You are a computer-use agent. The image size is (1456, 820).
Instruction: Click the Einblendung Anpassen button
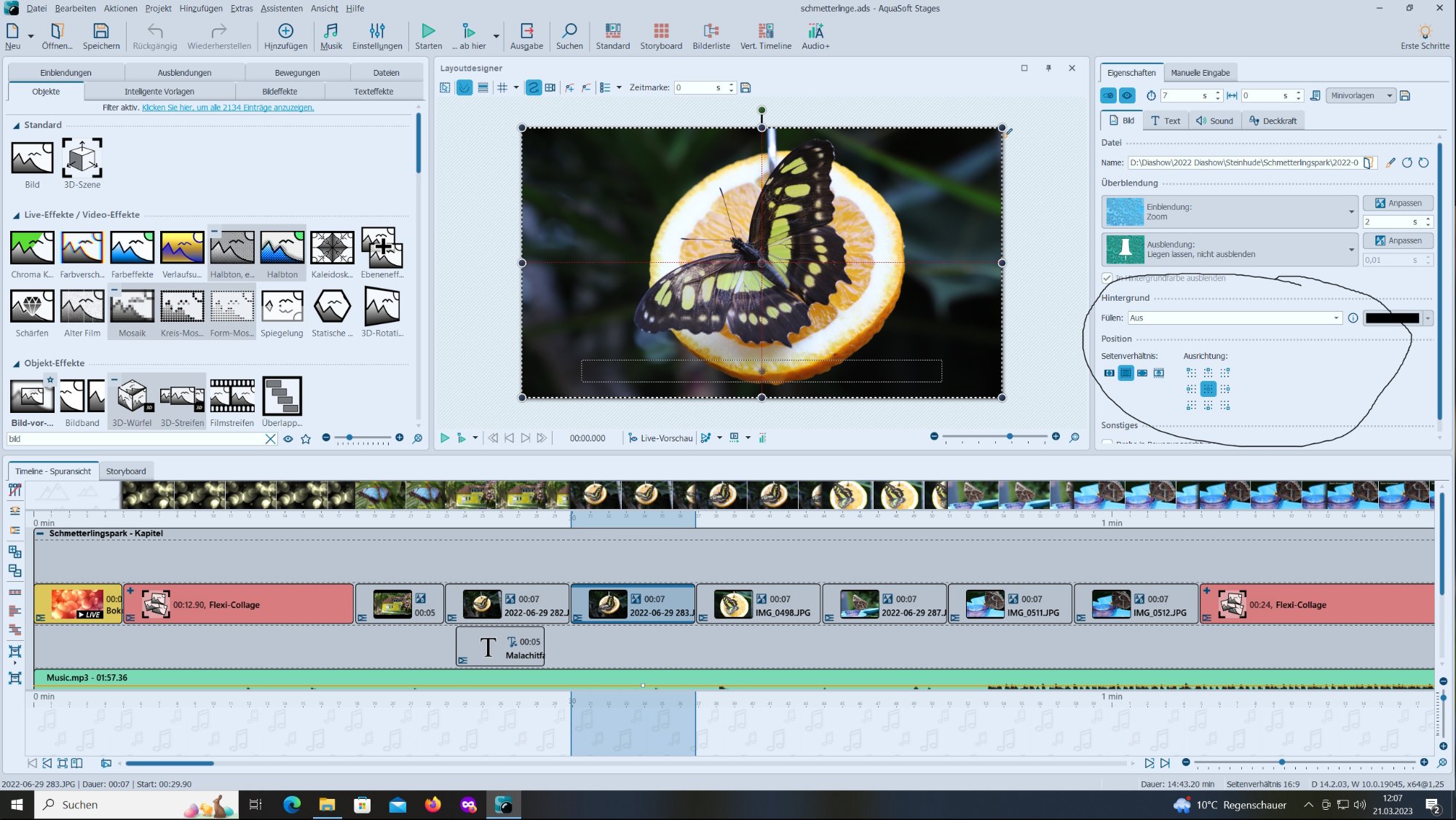pos(1398,203)
